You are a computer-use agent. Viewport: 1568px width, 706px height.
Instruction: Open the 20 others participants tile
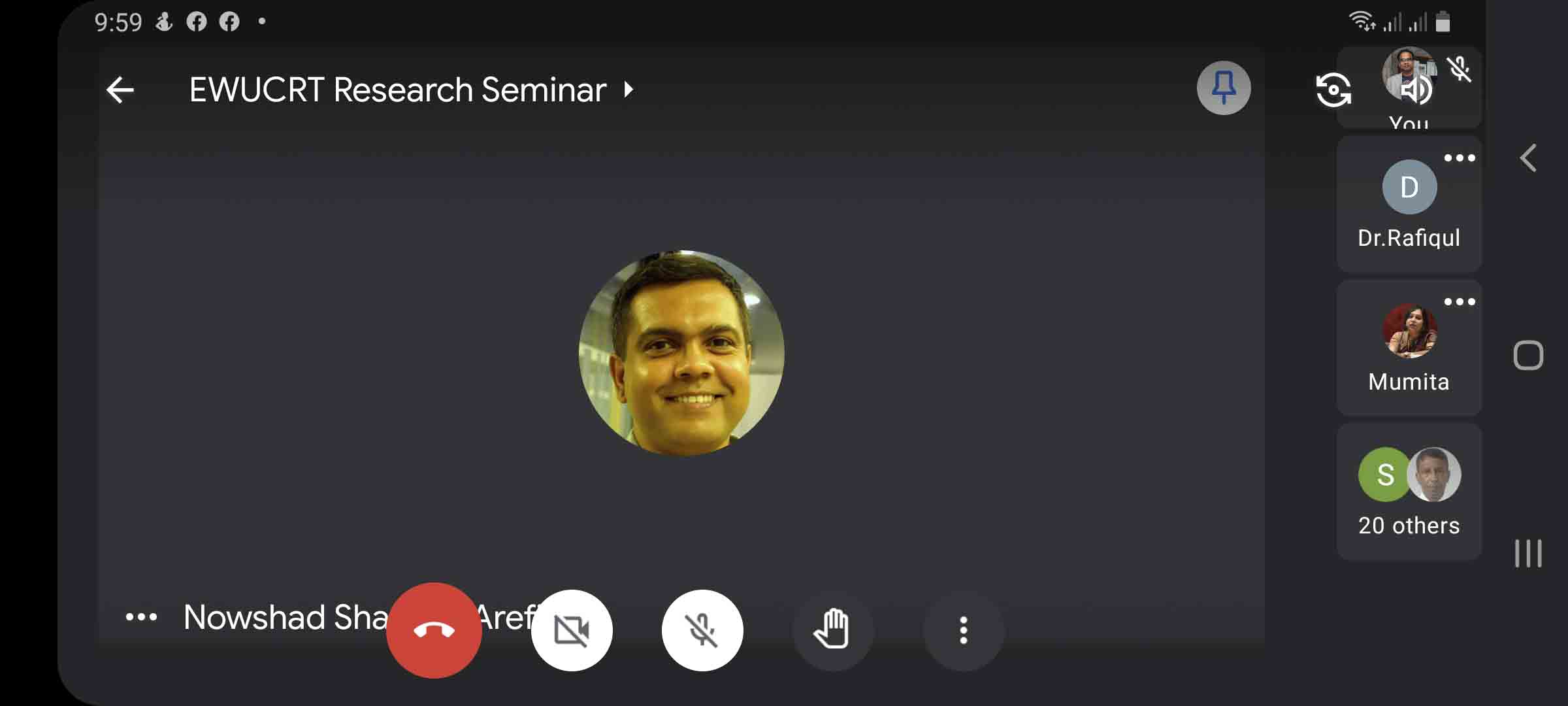pyautogui.click(x=1409, y=492)
